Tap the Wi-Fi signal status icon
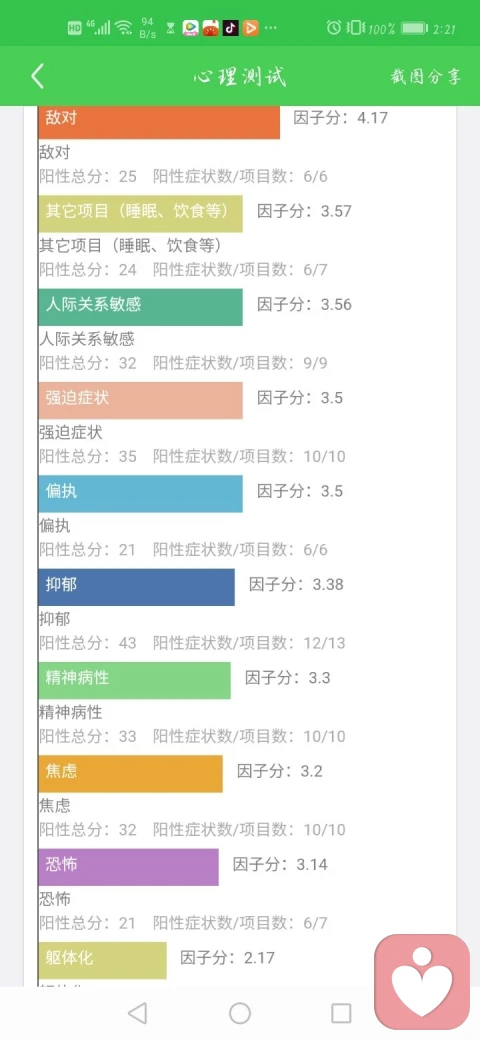 [123, 28]
